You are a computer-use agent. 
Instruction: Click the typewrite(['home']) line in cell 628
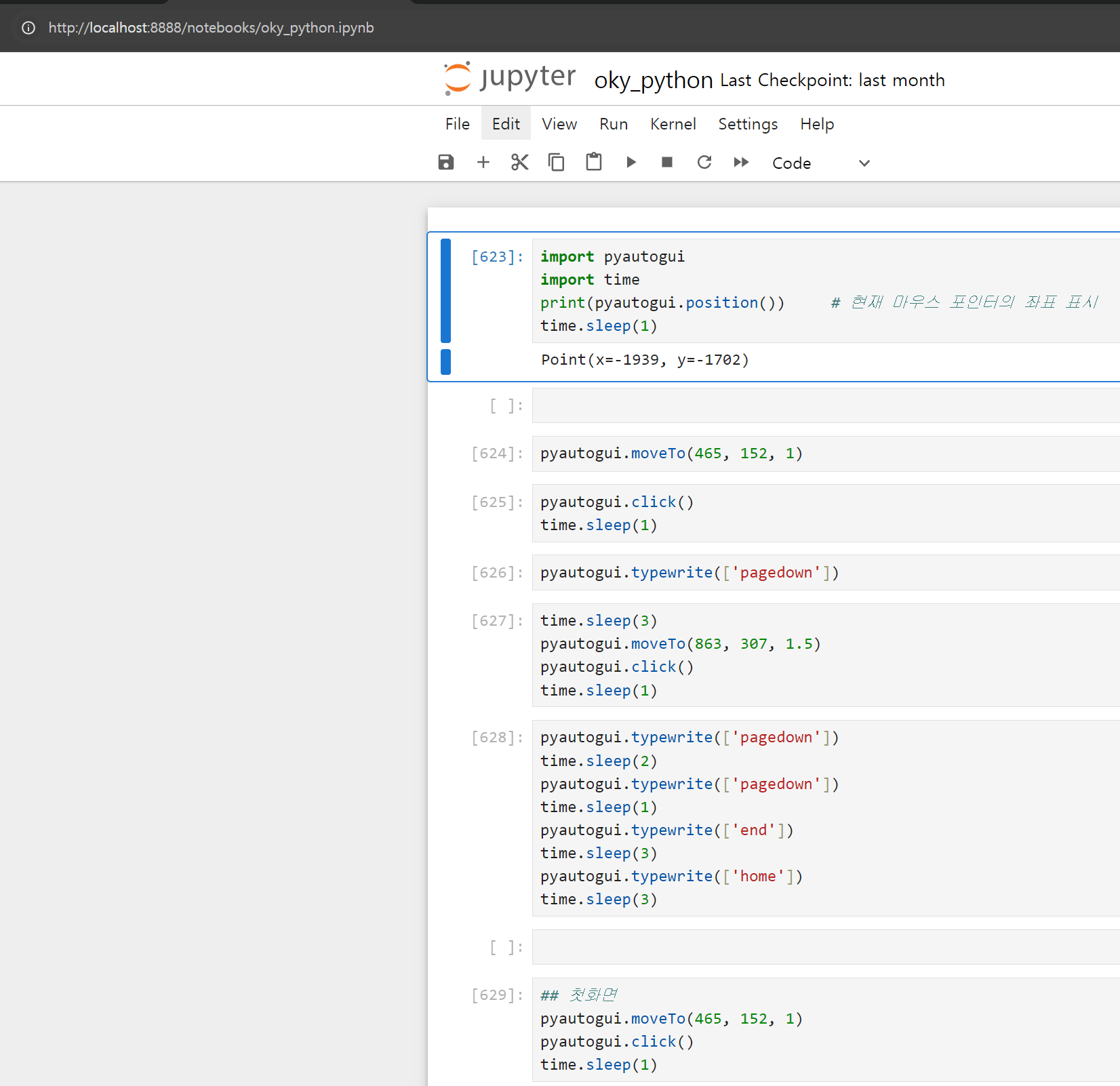pos(671,877)
